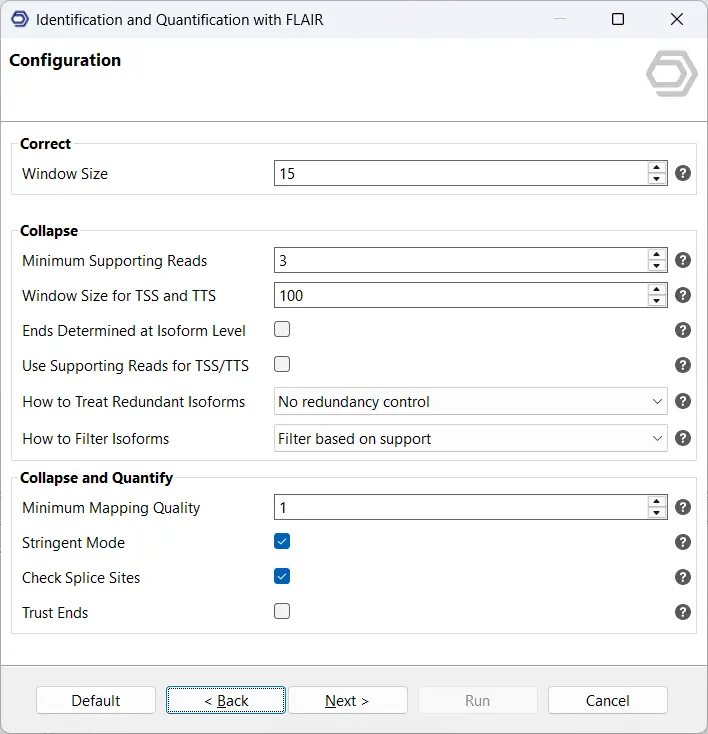The height and width of the screenshot is (734, 708).
Task: Open help for Minimum Supporting Reads
Action: (683, 260)
